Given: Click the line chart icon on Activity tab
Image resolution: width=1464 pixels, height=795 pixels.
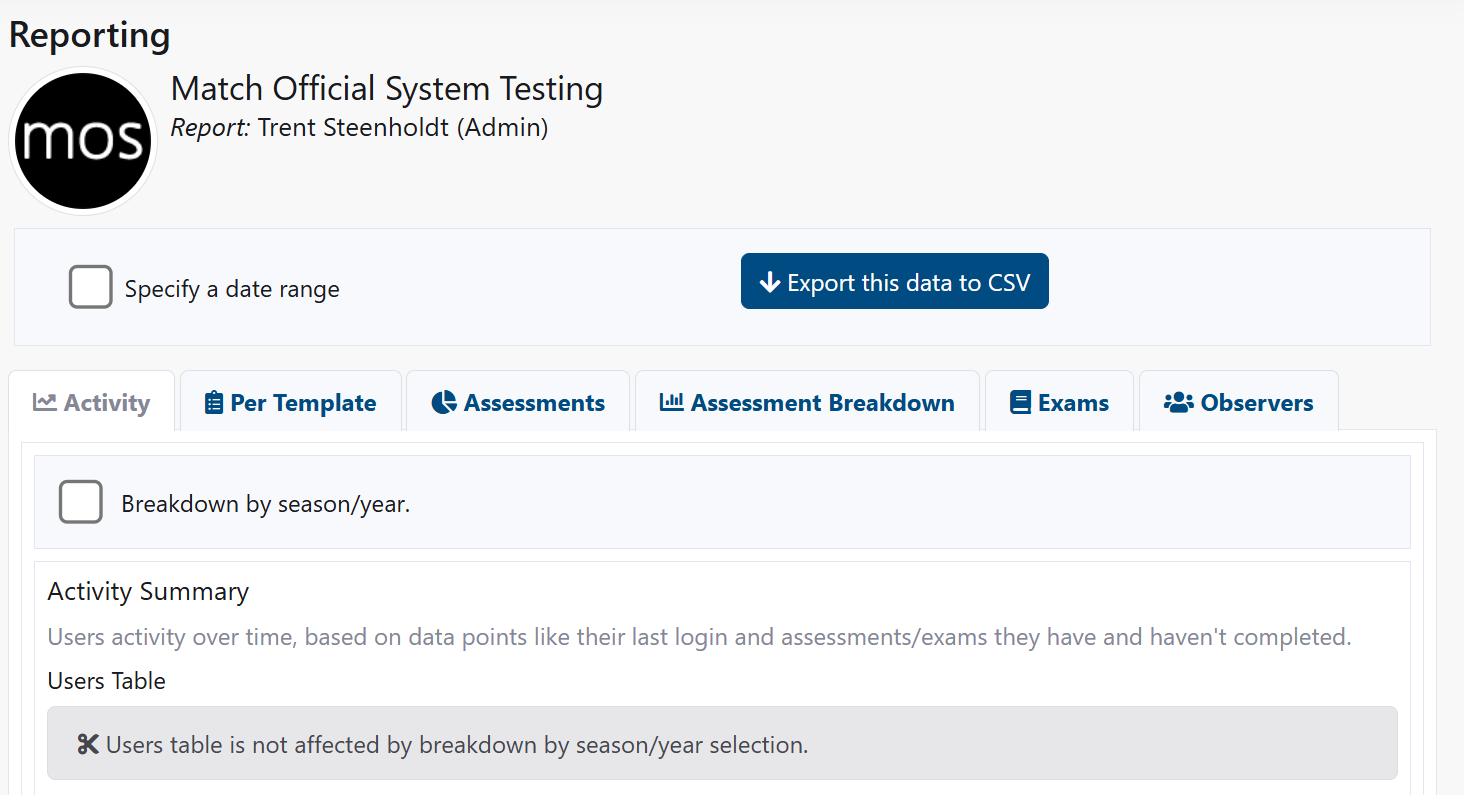Looking at the screenshot, I should [44, 402].
